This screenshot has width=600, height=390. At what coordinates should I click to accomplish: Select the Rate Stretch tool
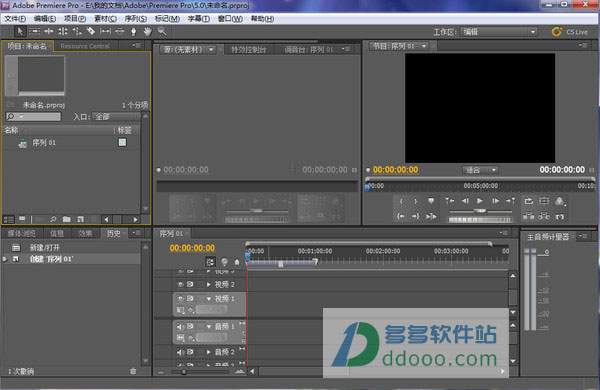pos(77,31)
